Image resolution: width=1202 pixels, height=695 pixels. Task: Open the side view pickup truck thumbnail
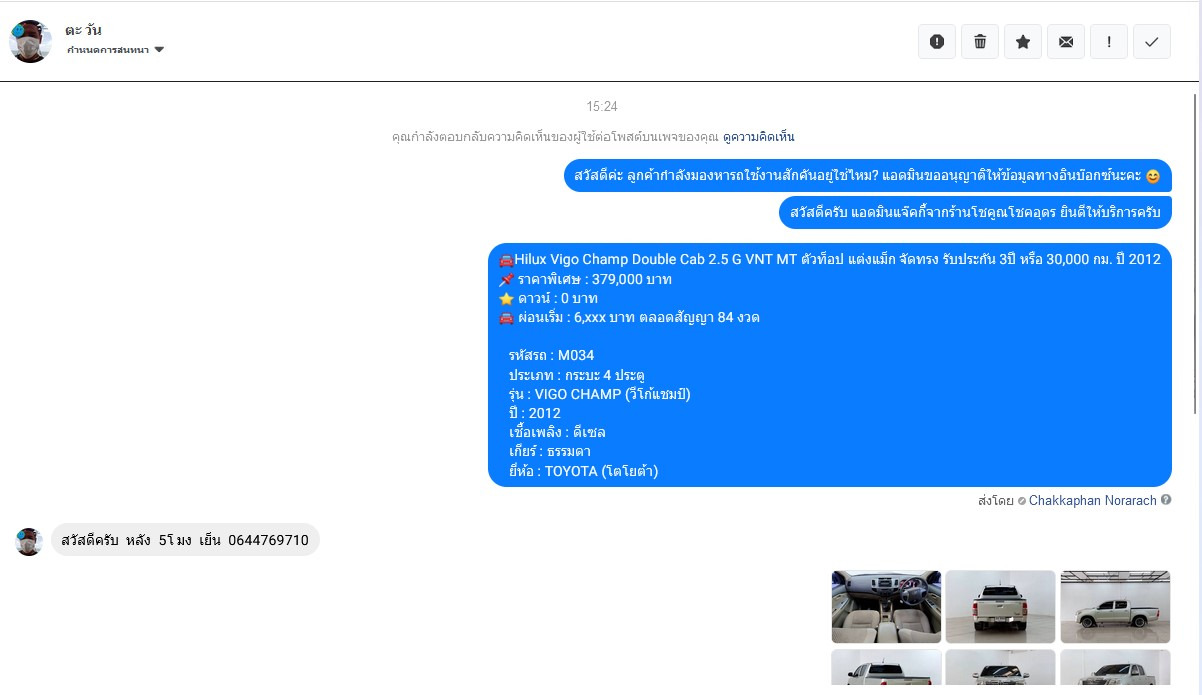pyautogui.click(x=1115, y=606)
